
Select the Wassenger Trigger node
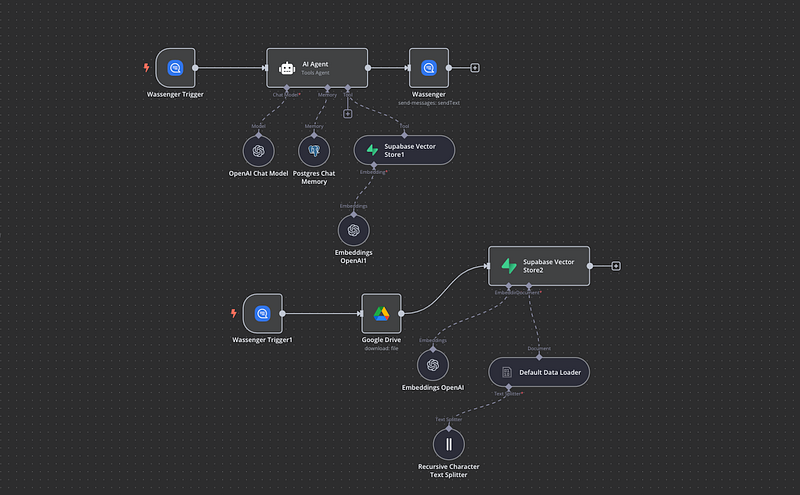click(x=175, y=68)
